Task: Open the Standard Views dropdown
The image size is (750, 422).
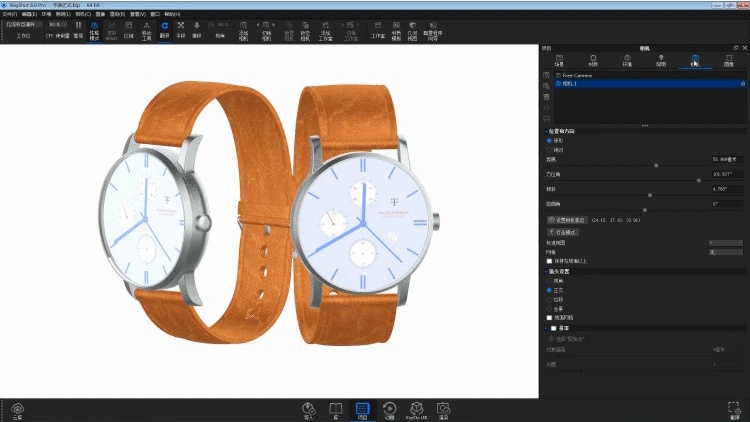Action: pyautogui.click(x=726, y=243)
